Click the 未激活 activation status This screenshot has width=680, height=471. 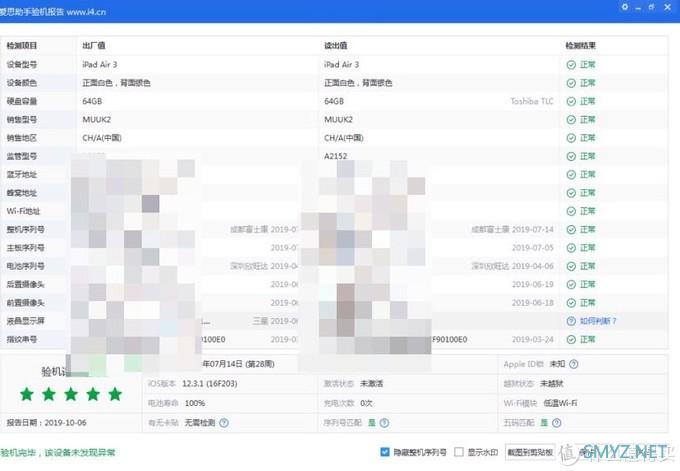pos(372,383)
